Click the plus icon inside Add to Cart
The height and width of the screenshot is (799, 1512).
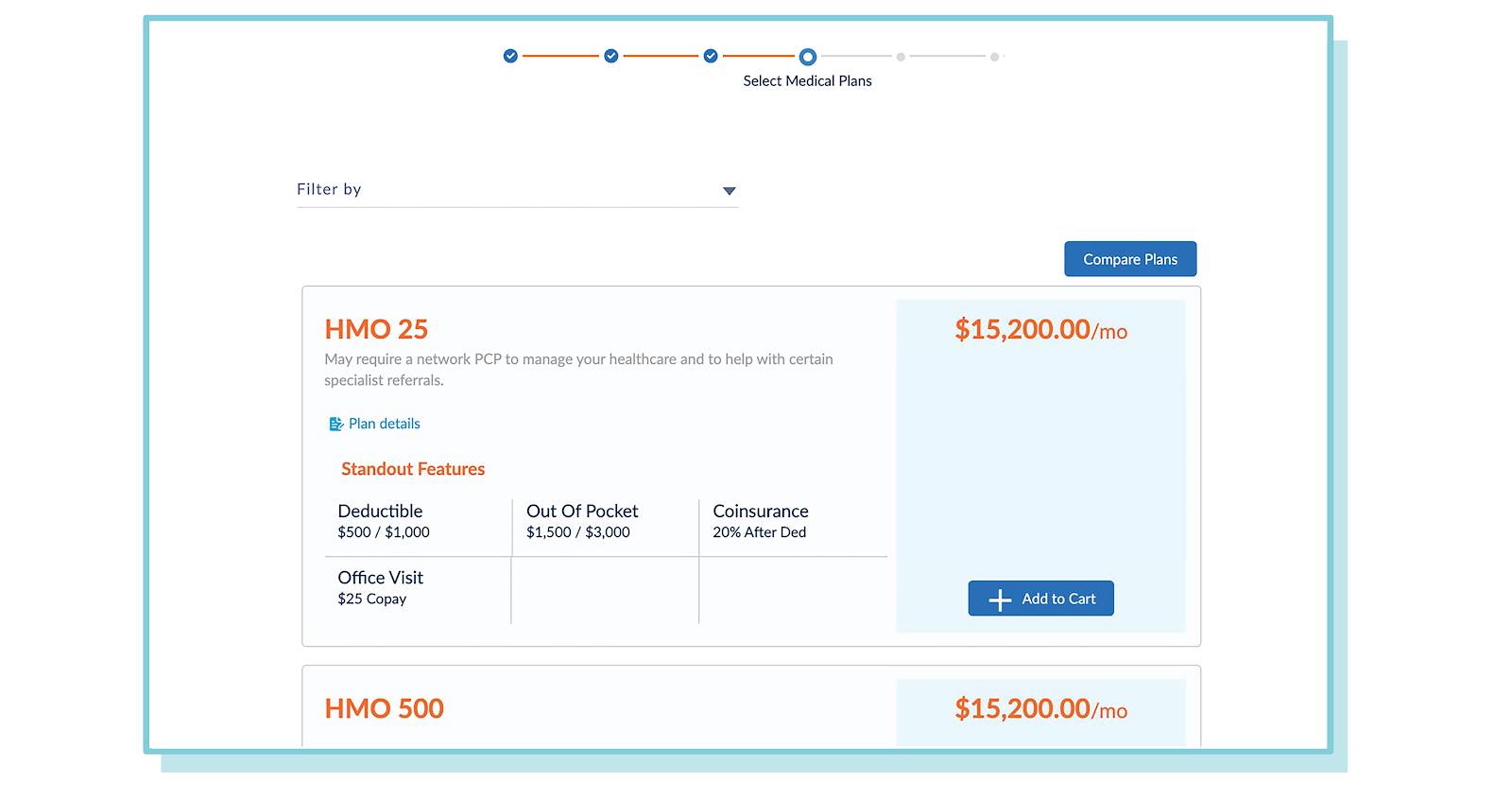point(998,599)
